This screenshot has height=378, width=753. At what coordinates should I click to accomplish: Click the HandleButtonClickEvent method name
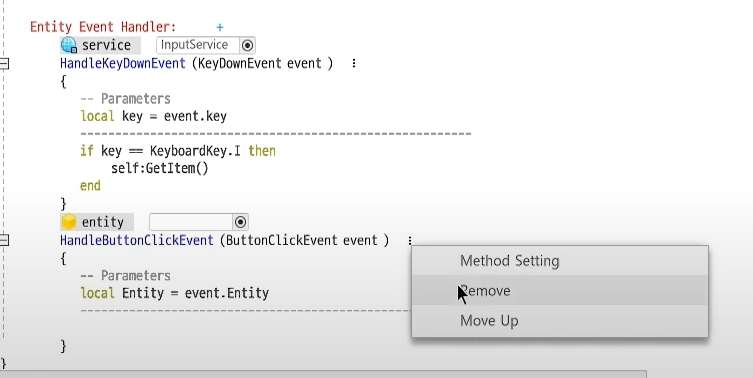pyautogui.click(x=136, y=240)
